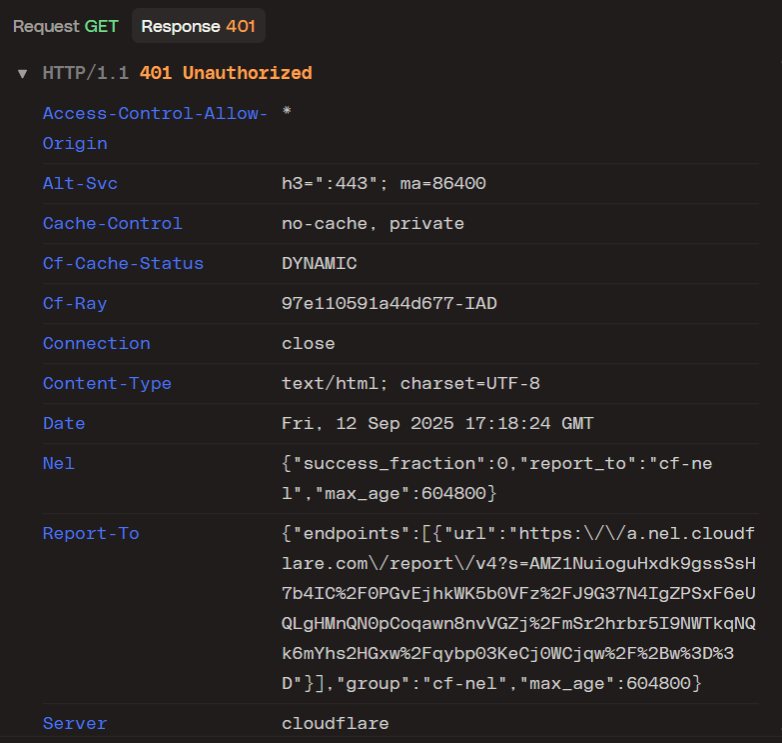Click the Cf-Cache-Status header label
Screen dimensions: 782x743
[123, 264]
